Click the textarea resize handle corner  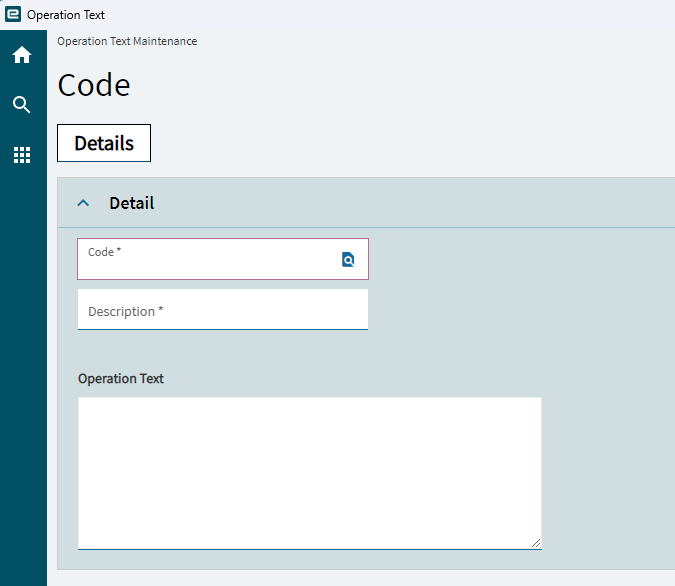tap(536, 543)
